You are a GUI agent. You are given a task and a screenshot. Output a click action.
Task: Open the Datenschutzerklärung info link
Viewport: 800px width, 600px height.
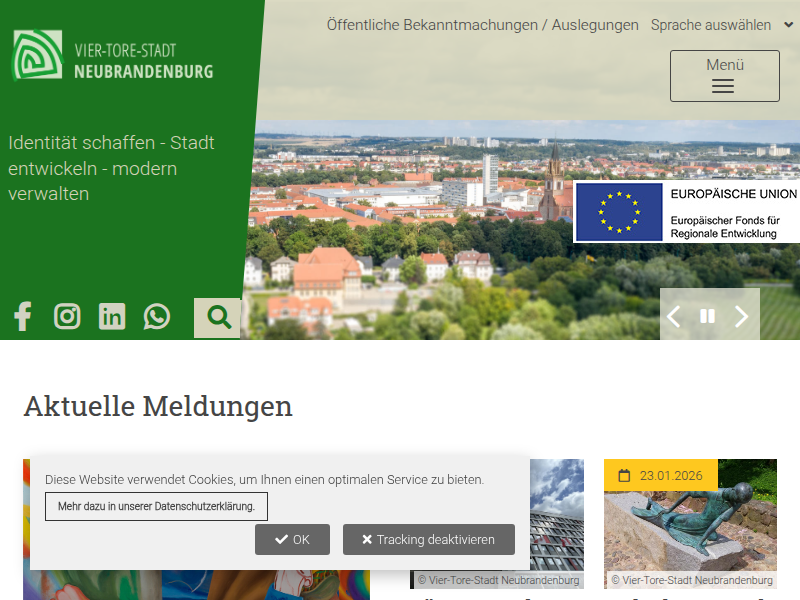156,506
